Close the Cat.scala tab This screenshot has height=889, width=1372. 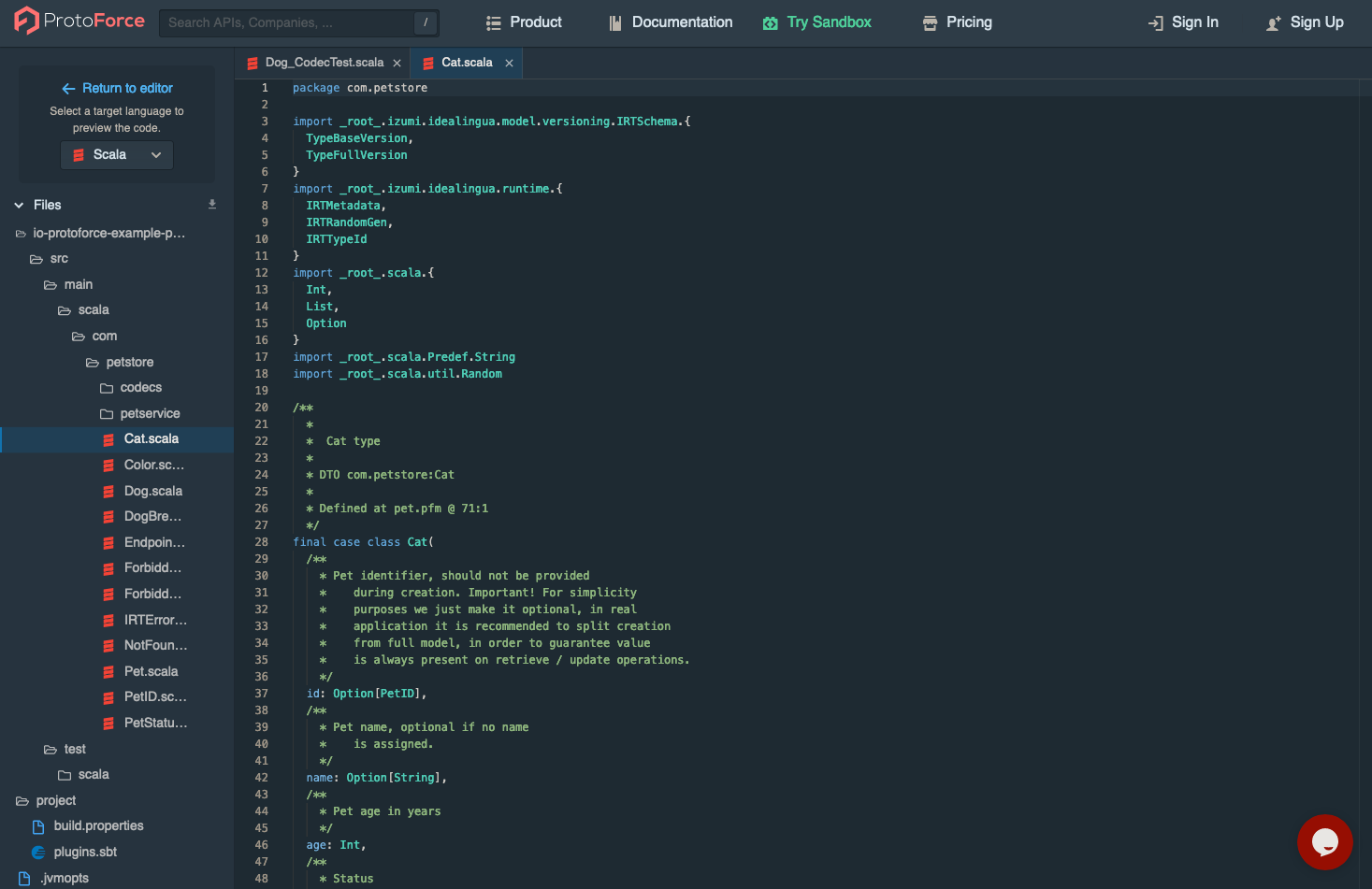click(x=509, y=63)
